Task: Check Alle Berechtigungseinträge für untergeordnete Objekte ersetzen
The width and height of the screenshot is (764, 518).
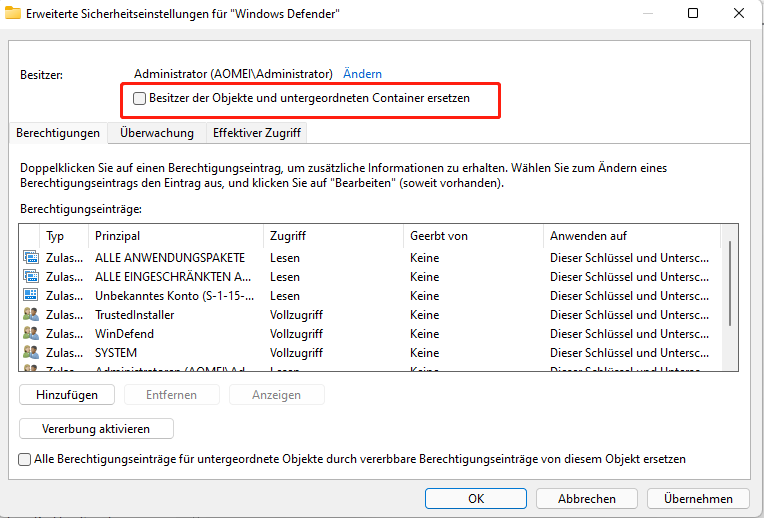Action: click(25, 459)
